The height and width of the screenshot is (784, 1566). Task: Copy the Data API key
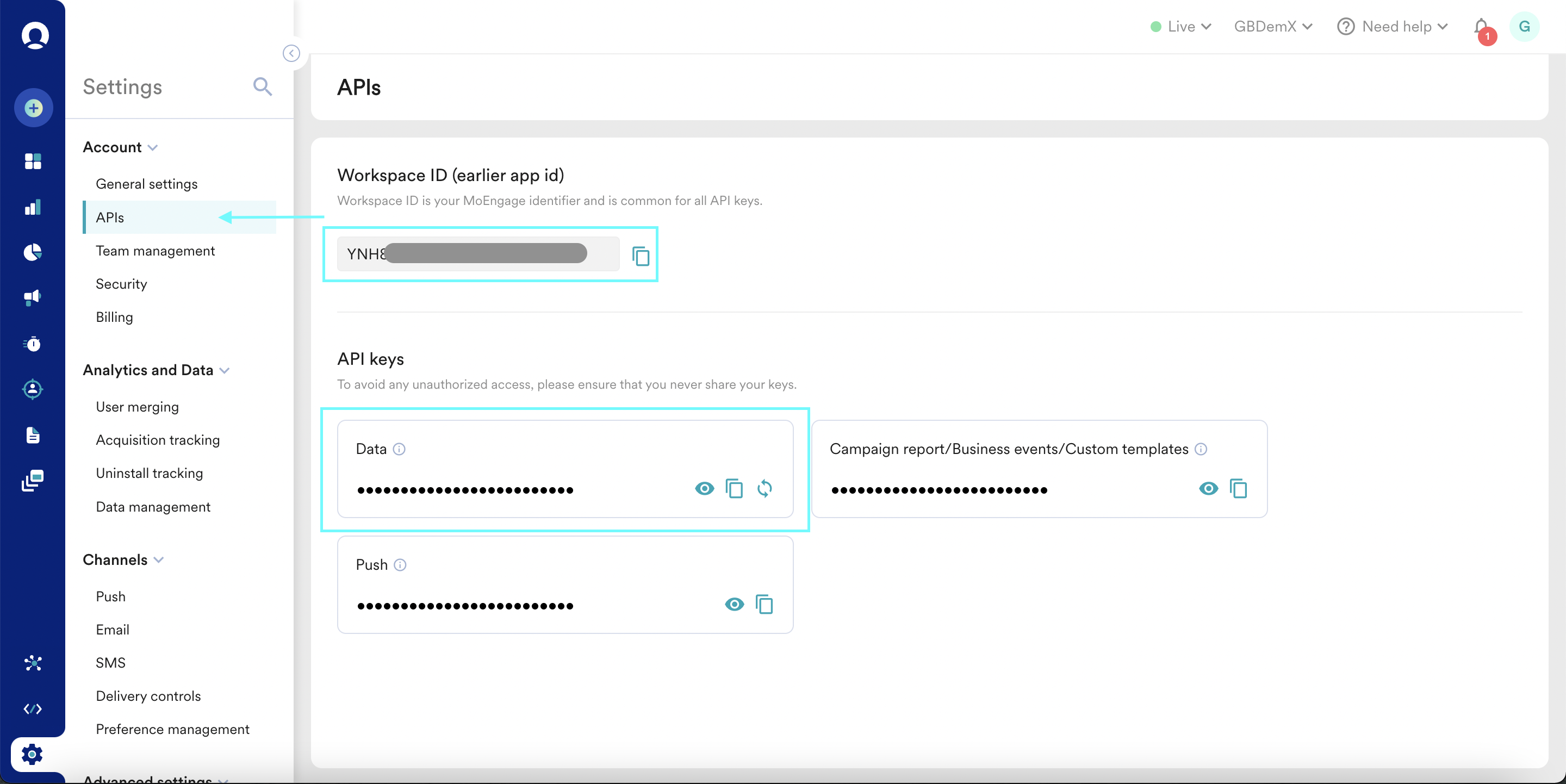734,488
